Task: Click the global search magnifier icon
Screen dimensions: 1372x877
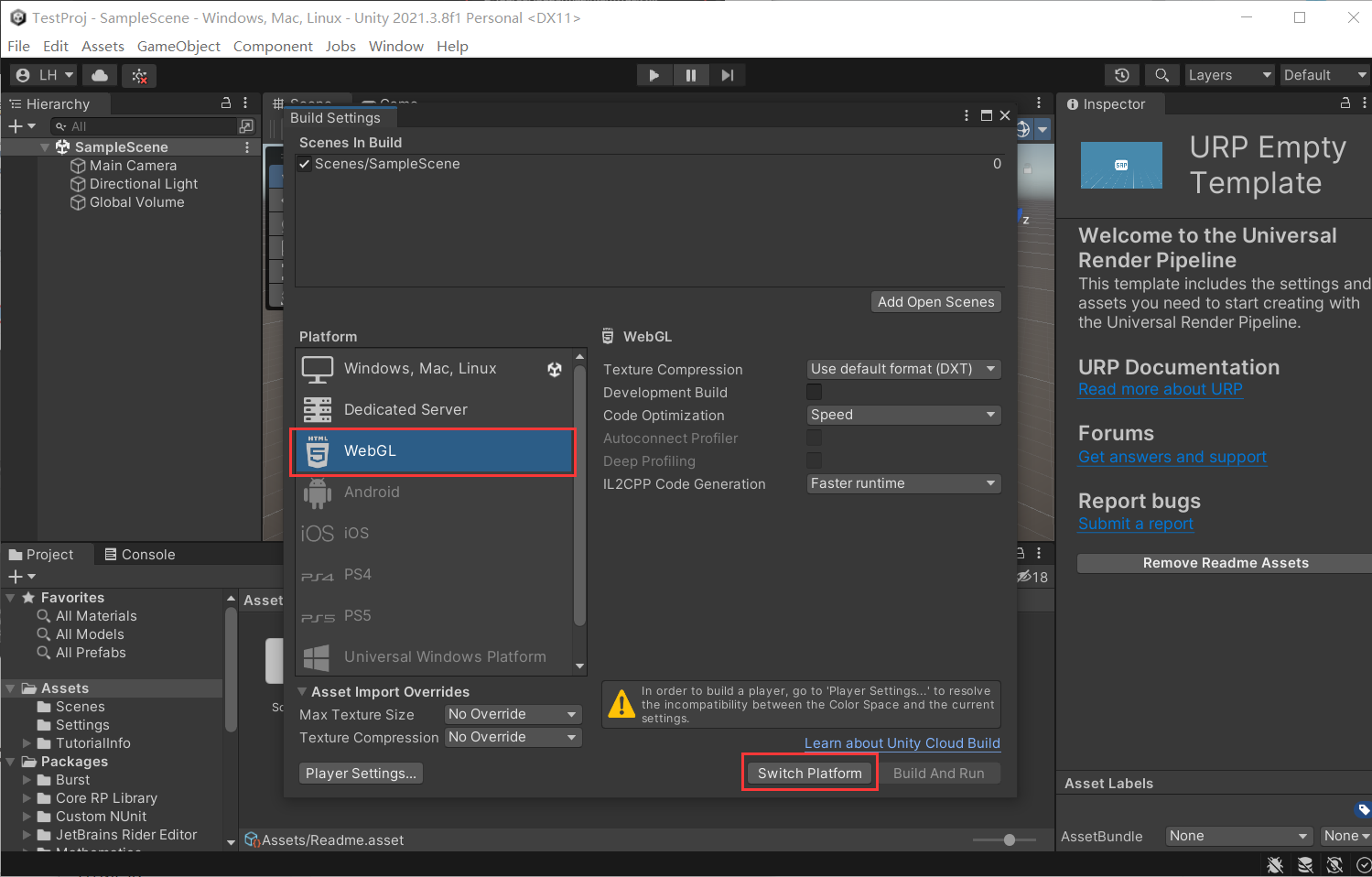Action: click(x=1161, y=75)
